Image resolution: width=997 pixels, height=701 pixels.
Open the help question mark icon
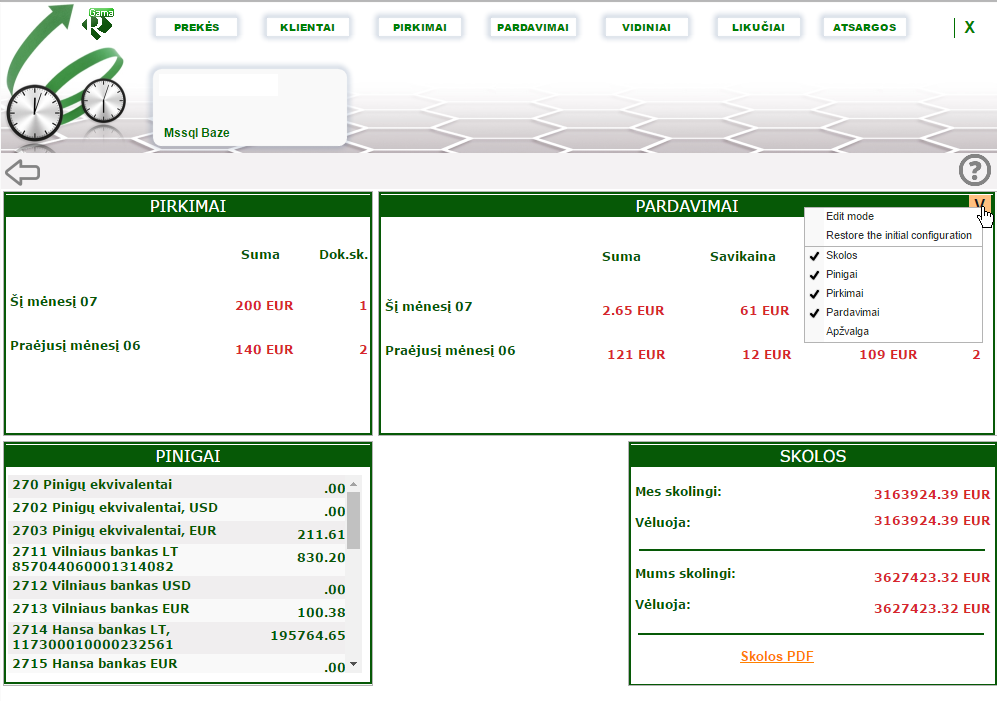pyautogui.click(x=973, y=171)
